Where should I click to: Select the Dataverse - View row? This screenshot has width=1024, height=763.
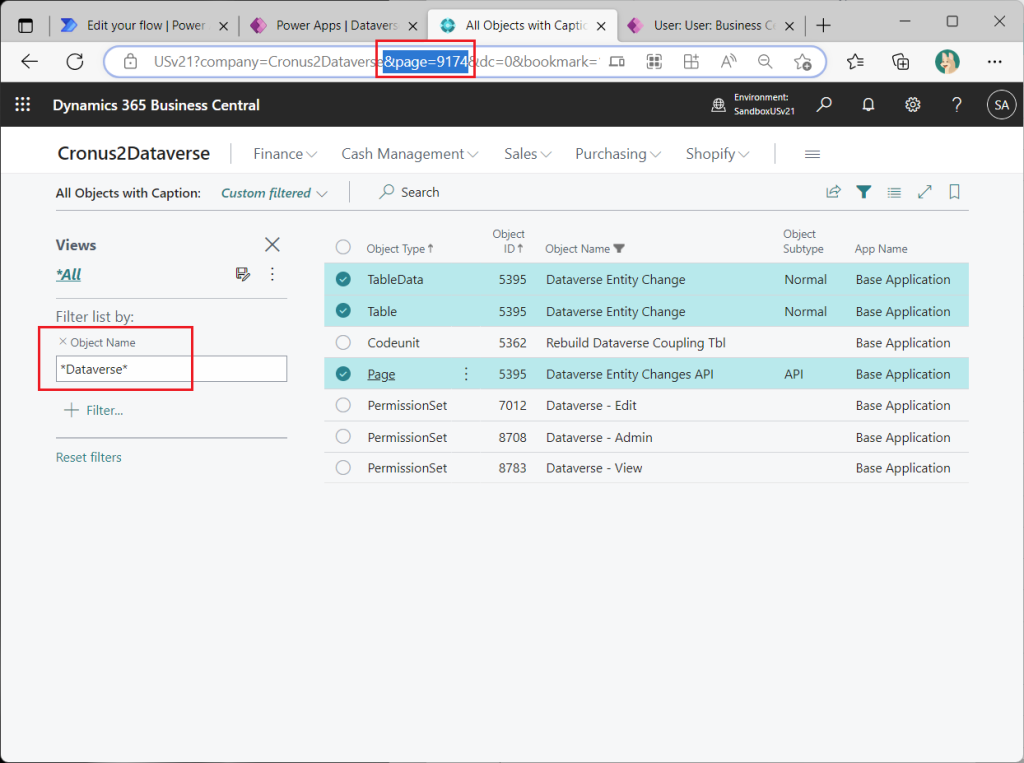coord(343,468)
